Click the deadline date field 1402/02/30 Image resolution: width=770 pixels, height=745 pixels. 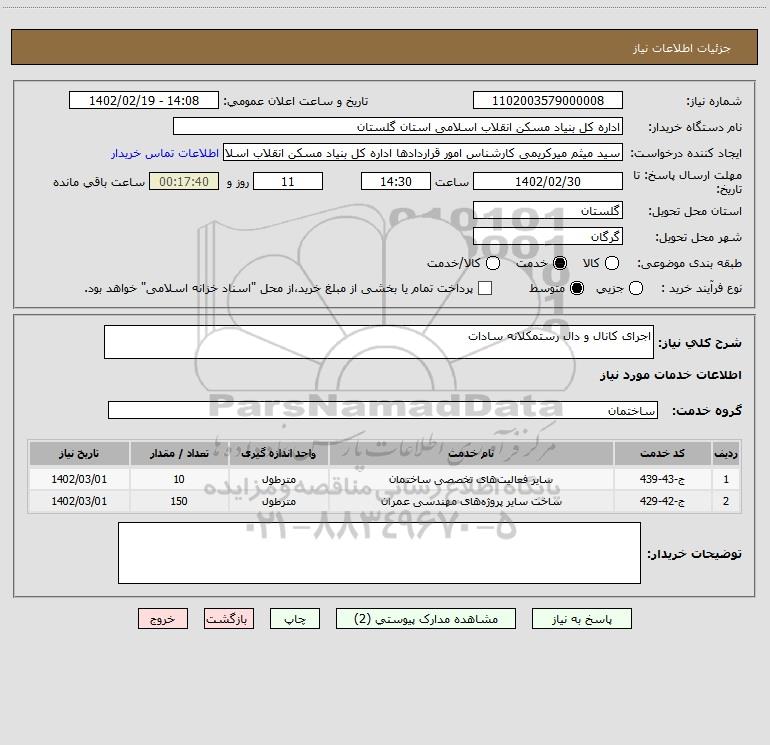[x=548, y=182]
